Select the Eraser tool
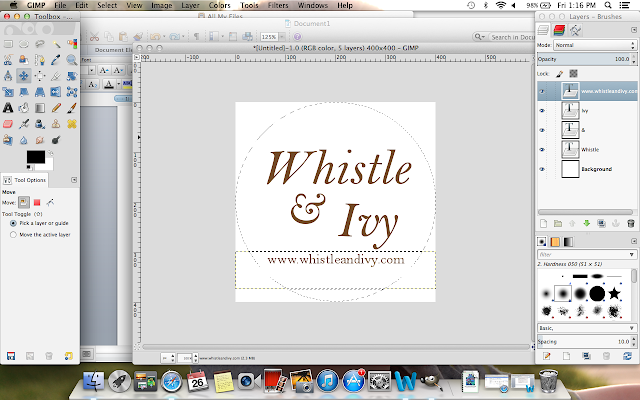 [8, 124]
